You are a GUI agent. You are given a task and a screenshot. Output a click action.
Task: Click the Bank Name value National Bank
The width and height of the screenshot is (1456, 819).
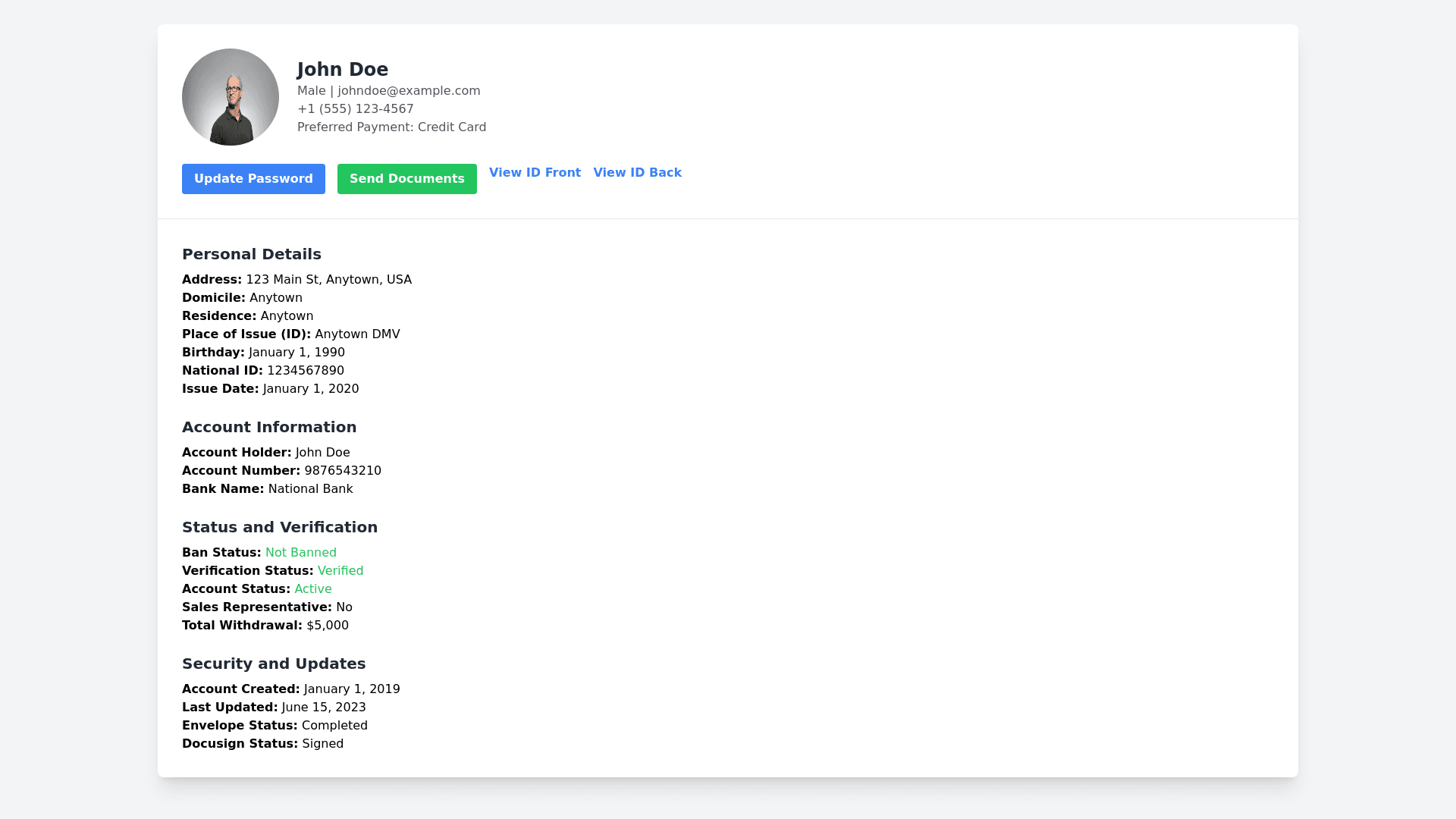310,489
